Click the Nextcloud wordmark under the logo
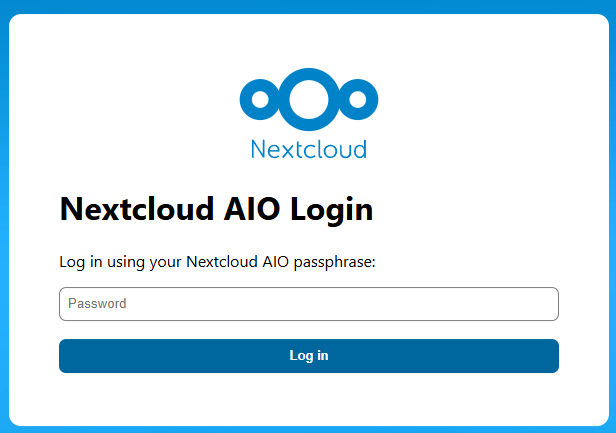 click(x=308, y=149)
